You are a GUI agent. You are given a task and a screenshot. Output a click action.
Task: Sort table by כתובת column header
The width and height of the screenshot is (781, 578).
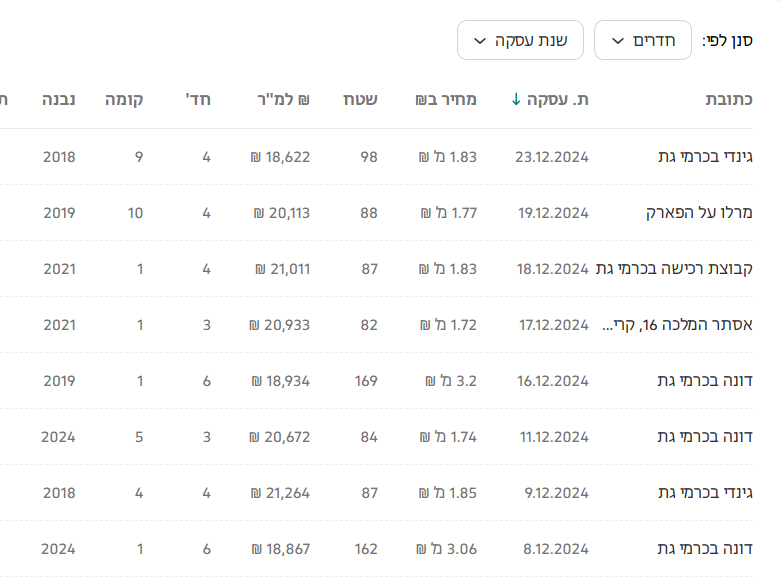tap(729, 100)
